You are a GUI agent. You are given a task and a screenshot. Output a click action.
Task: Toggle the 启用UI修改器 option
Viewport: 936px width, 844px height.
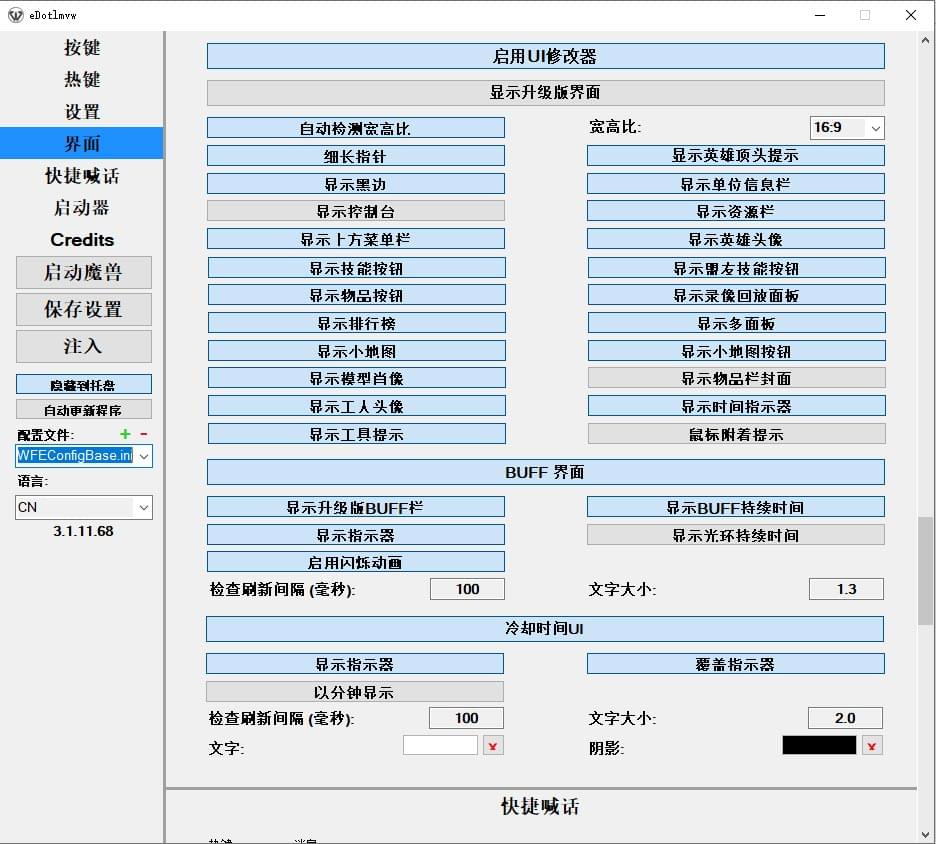(545, 56)
